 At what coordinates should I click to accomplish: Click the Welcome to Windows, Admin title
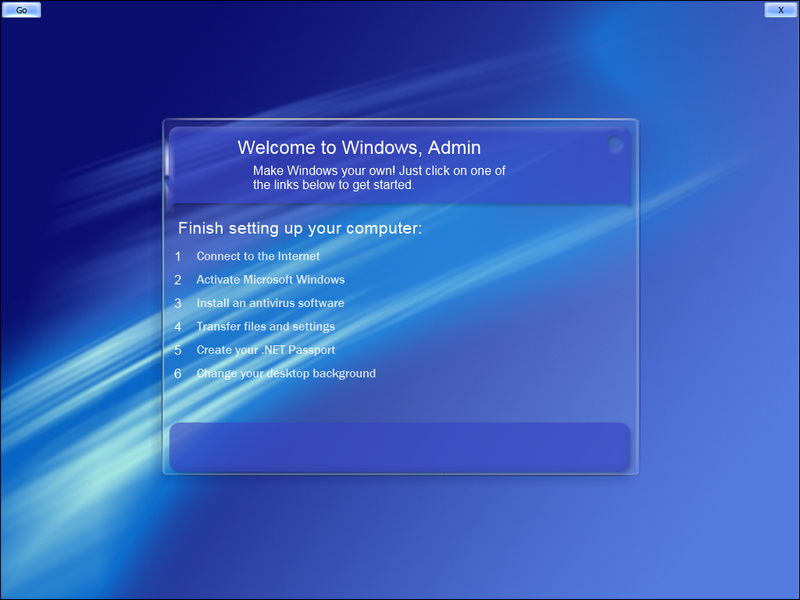[359, 147]
